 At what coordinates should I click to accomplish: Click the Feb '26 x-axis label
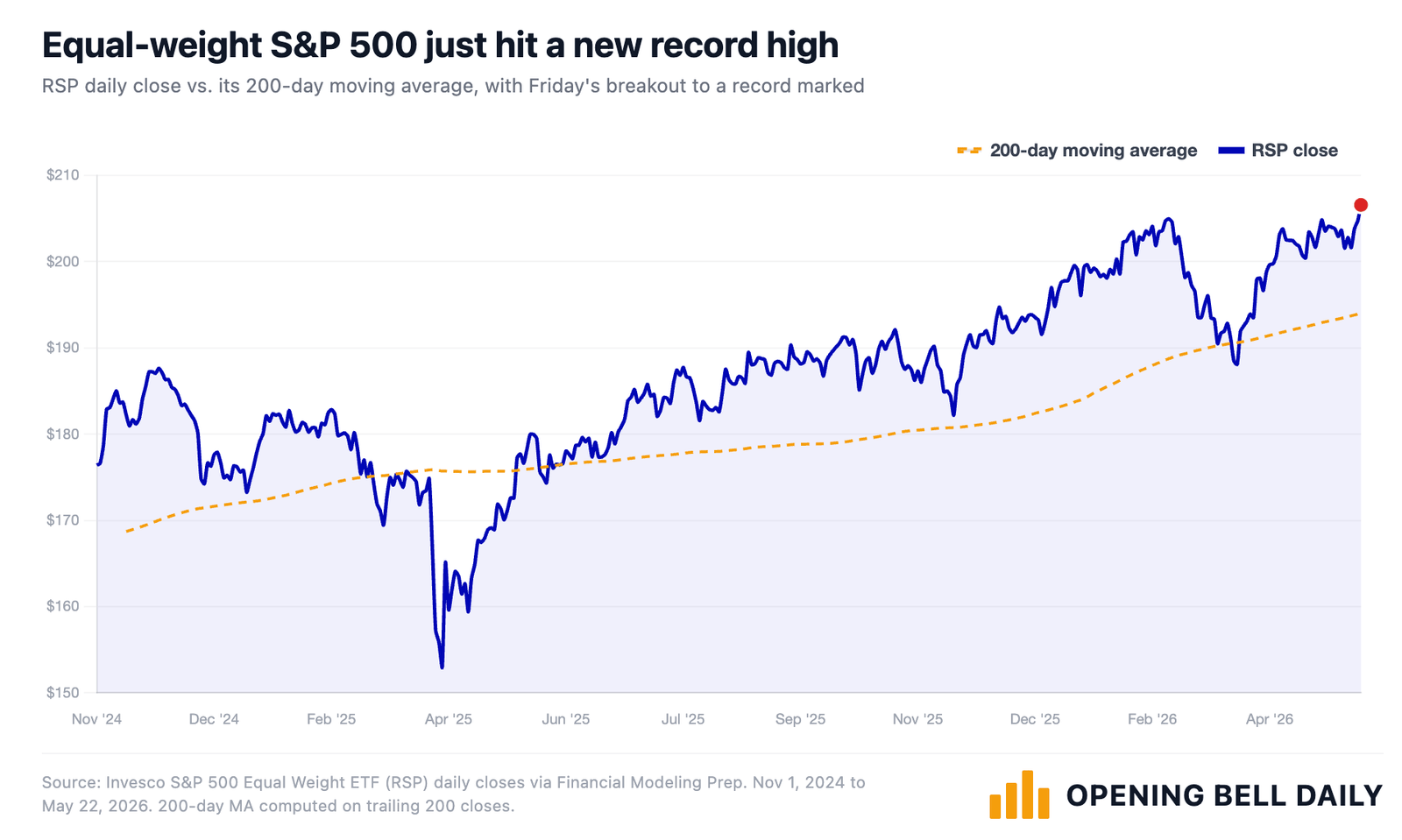(x=1152, y=719)
